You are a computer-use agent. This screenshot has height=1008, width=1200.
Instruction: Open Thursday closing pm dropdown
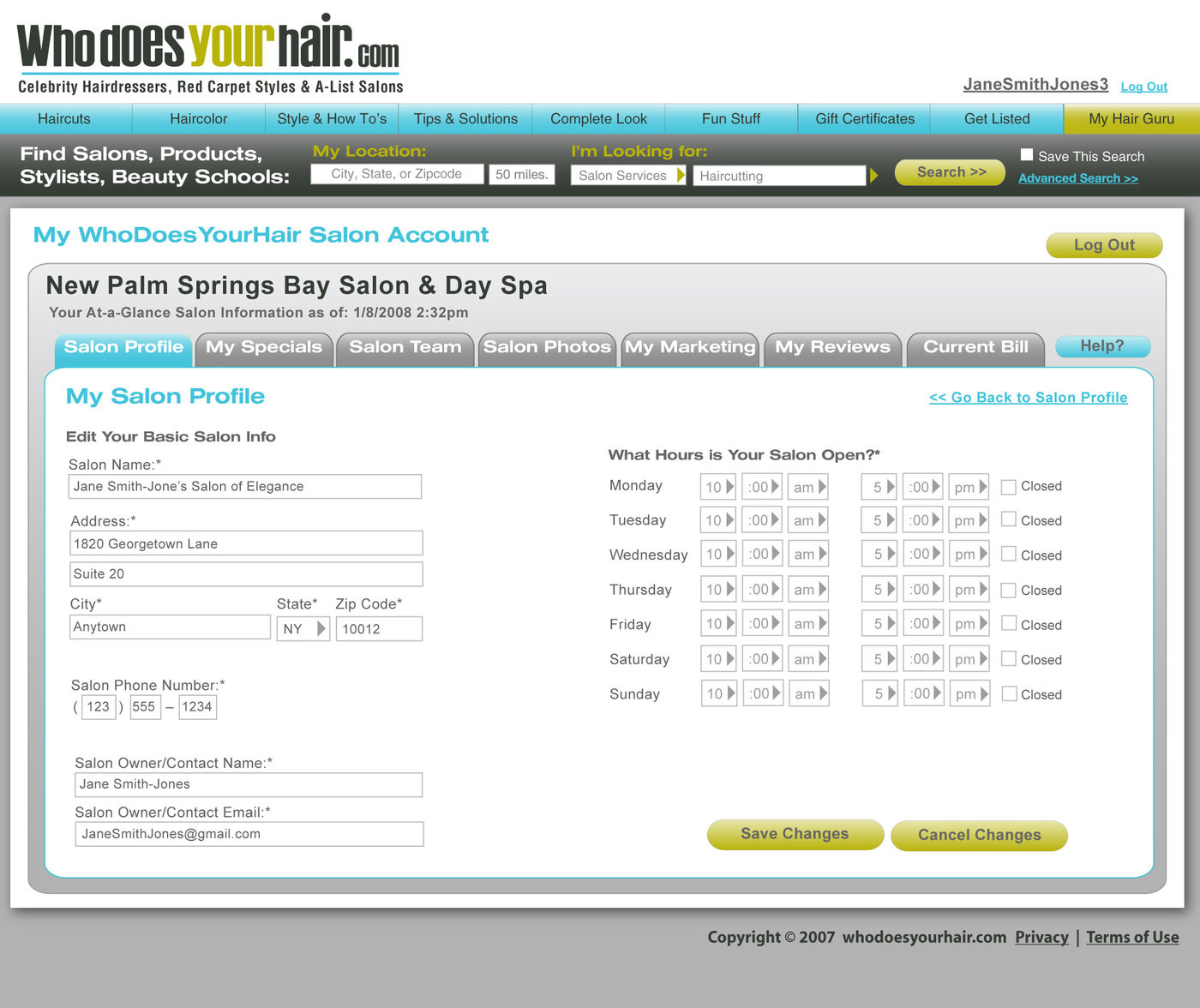pos(969,589)
